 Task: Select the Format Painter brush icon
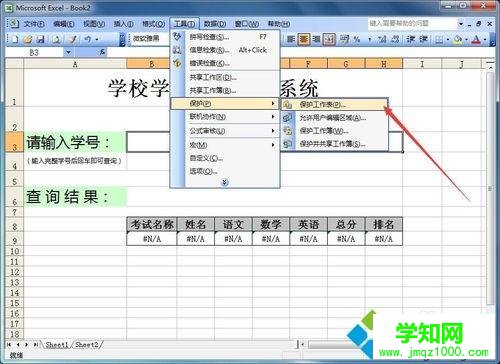click(x=72, y=39)
